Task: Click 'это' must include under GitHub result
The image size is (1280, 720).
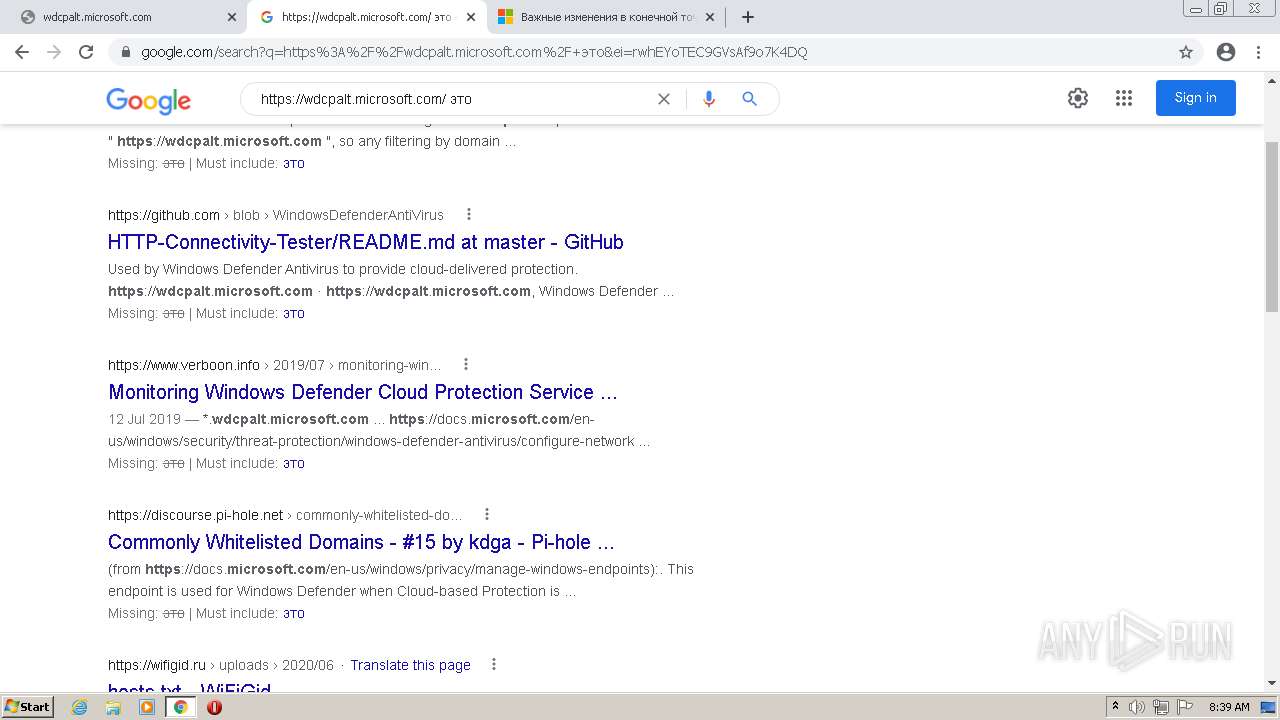Action: 294,314
